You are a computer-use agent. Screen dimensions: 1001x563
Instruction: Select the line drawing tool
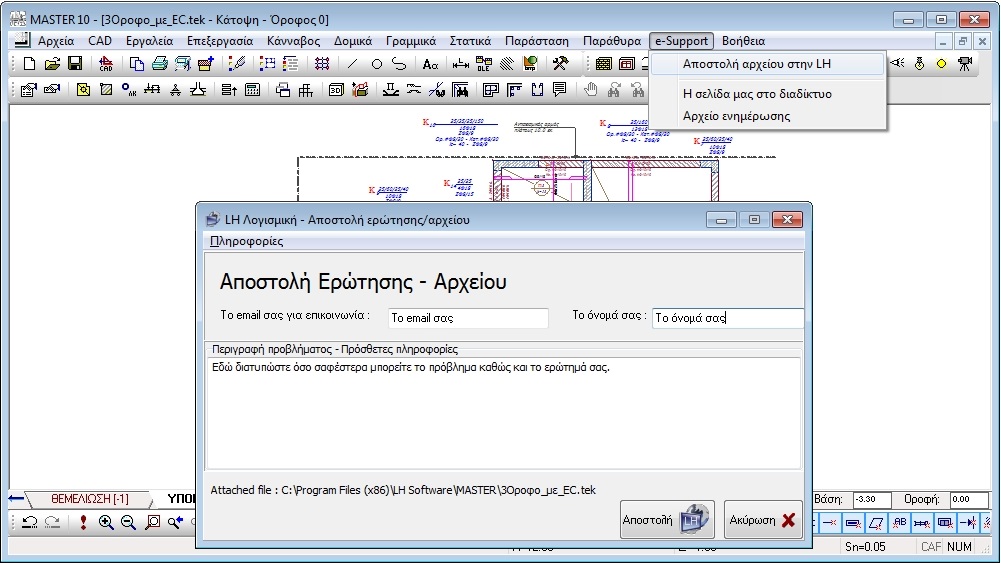[352, 64]
